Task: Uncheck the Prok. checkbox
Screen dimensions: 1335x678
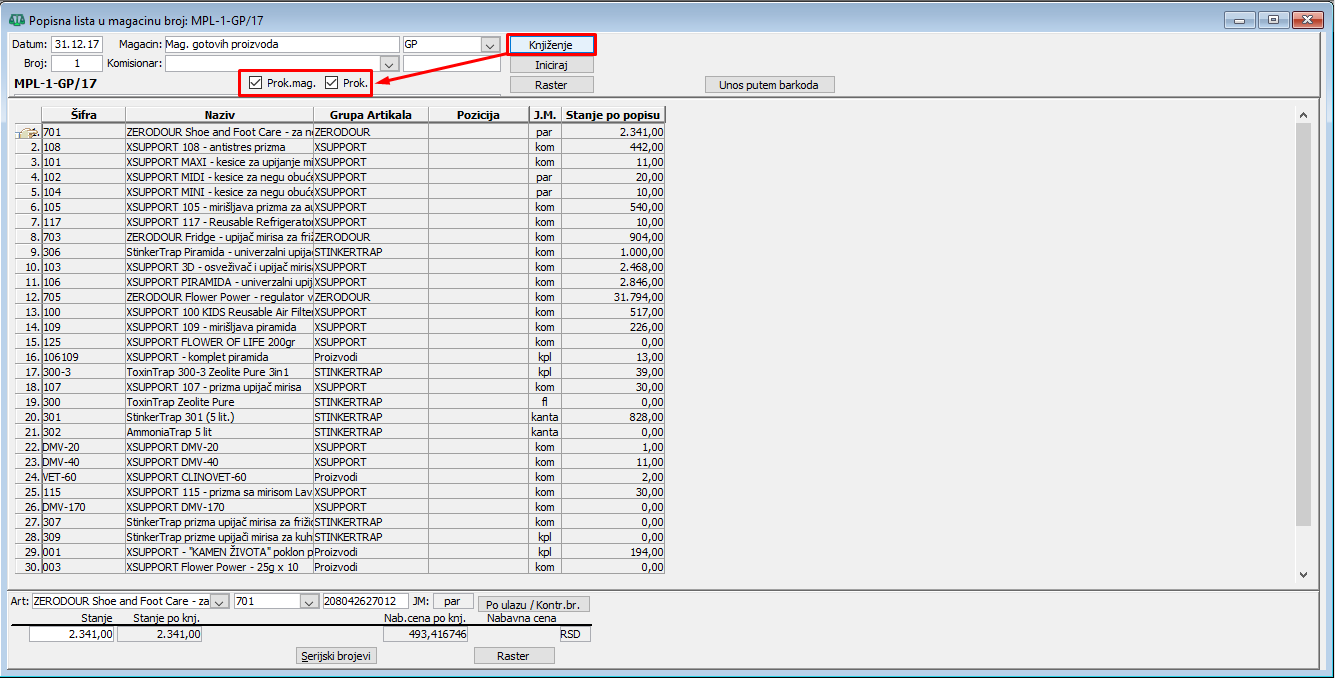Action: tap(332, 83)
